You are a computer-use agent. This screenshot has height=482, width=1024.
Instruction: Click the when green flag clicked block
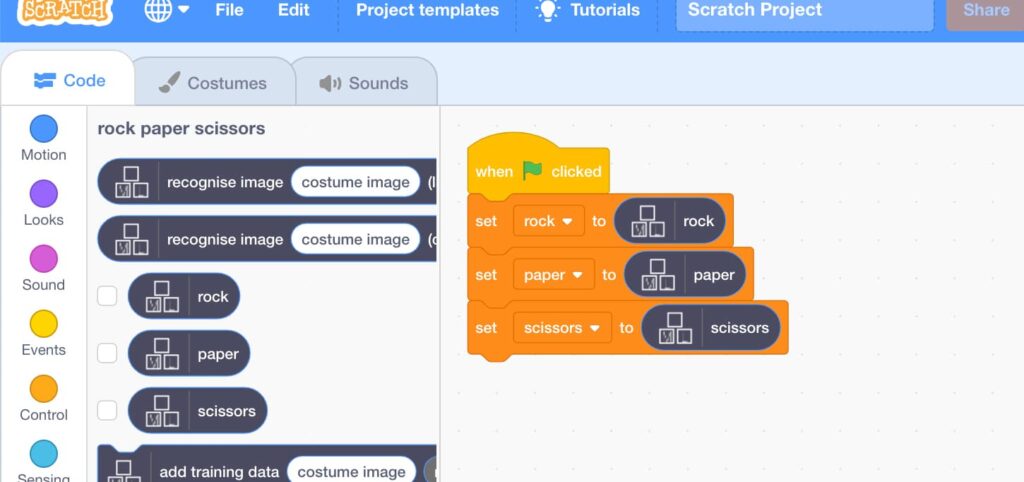click(538, 163)
